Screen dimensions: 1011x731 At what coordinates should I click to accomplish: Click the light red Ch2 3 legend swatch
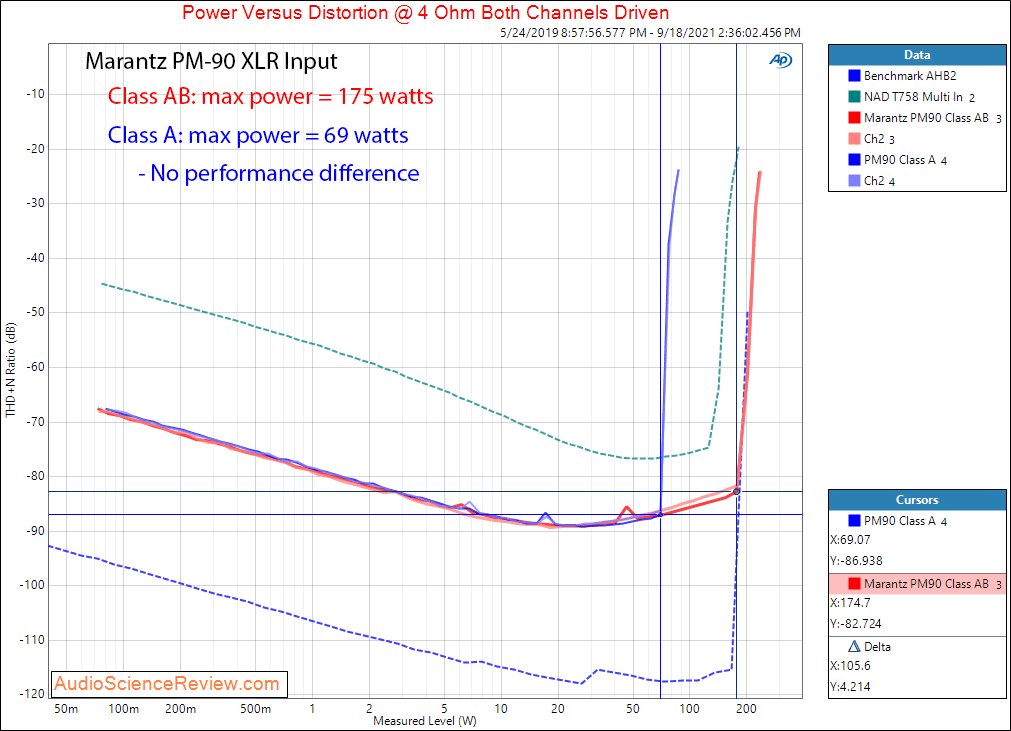pyautogui.click(x=854, y=139)
